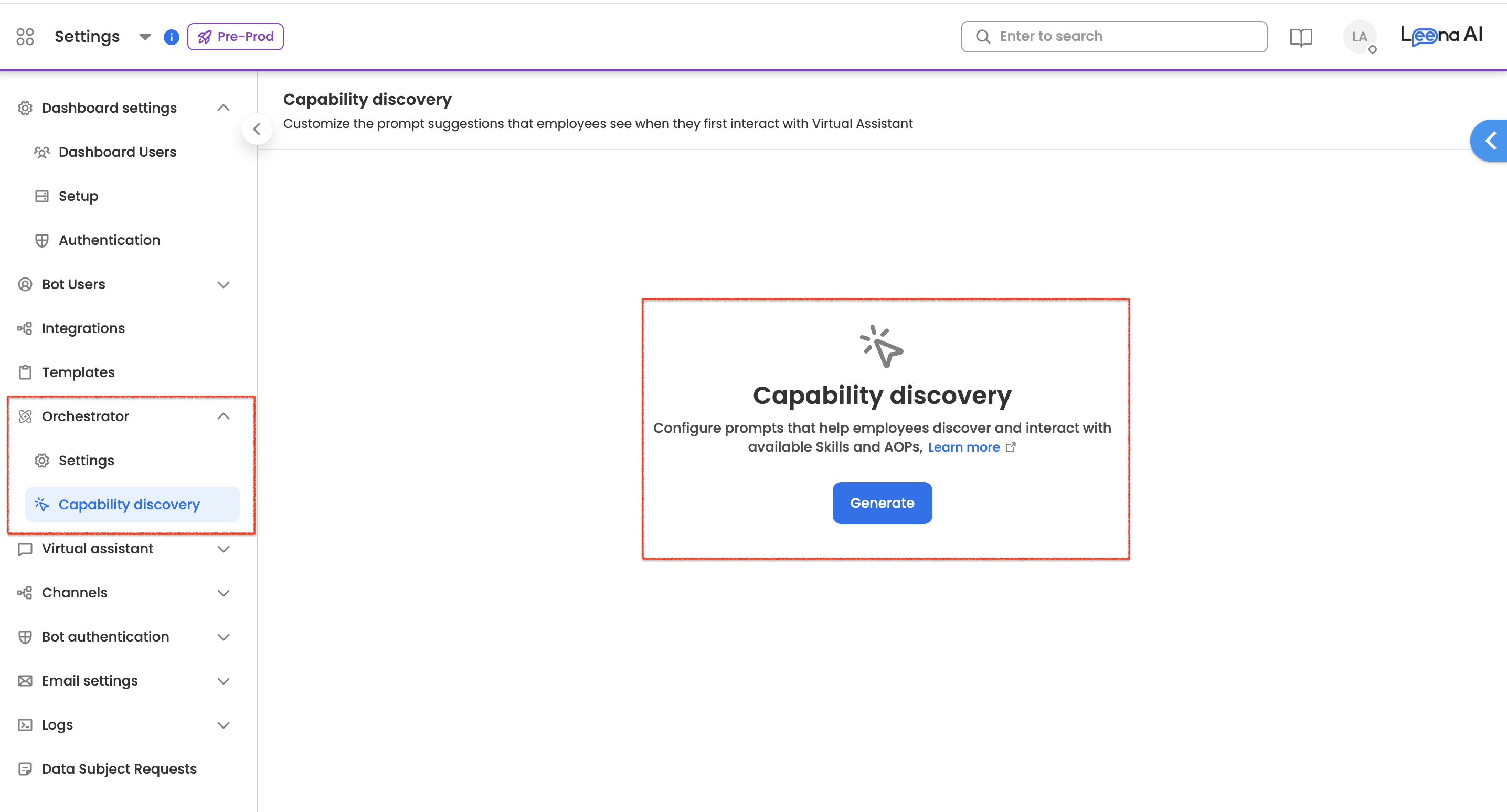Screen dimensions: 1507x812
Task: Go to Integrations page
Action: pyautogui.click(x=83, y=328)
